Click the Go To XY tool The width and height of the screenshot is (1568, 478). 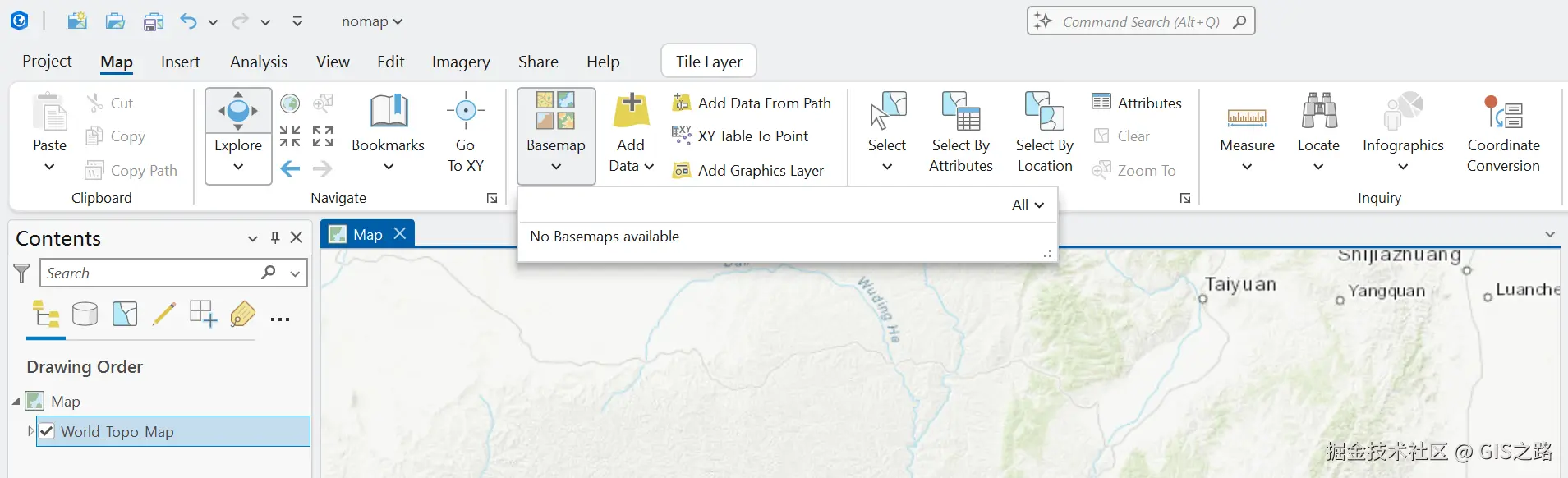[465, 131]
